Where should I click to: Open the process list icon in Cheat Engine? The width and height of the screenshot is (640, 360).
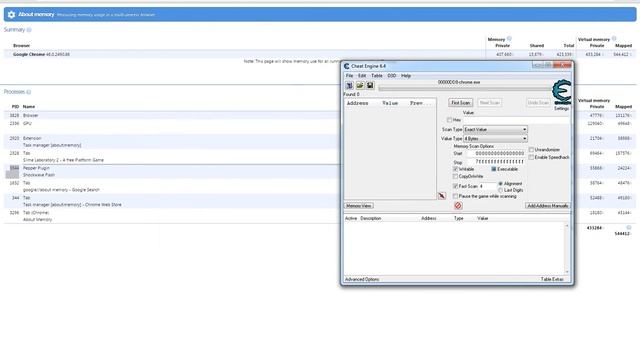tap(349, 85)
